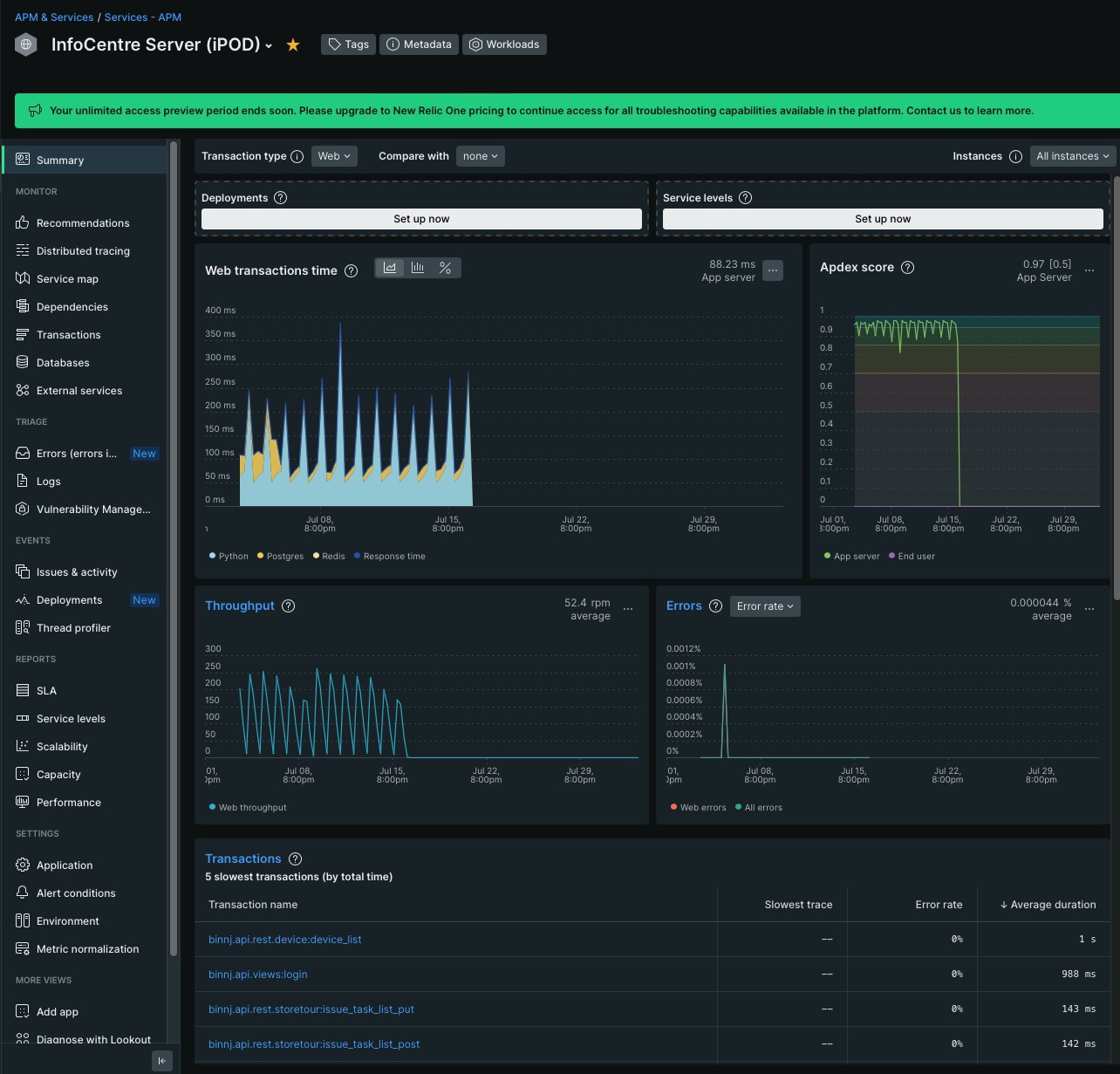This screenshot has height=1074, width=1120.
Task: Click Instances info icon
Action: (1015, 156)
